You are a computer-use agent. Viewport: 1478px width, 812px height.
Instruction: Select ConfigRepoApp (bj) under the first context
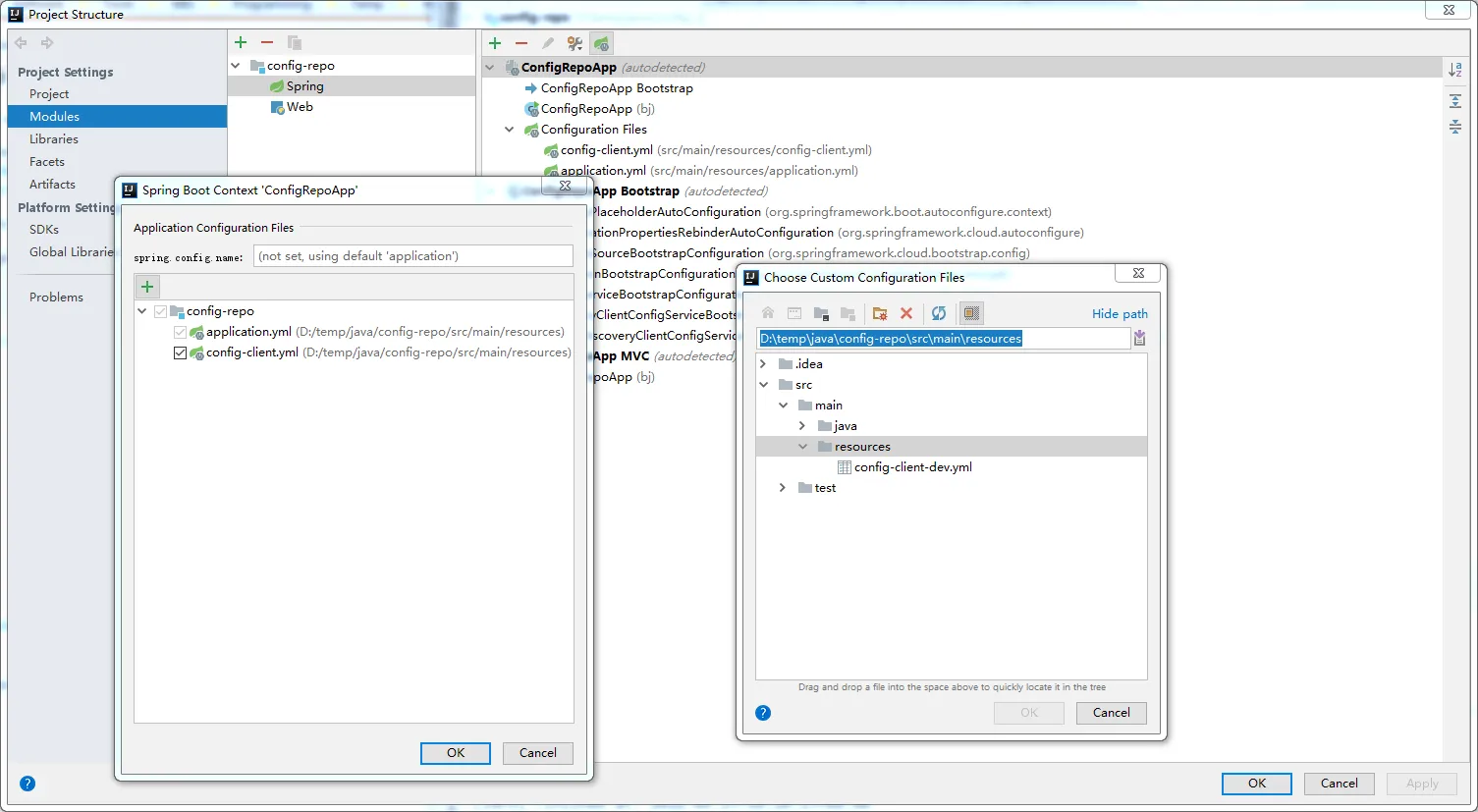(x=597, y=109)
